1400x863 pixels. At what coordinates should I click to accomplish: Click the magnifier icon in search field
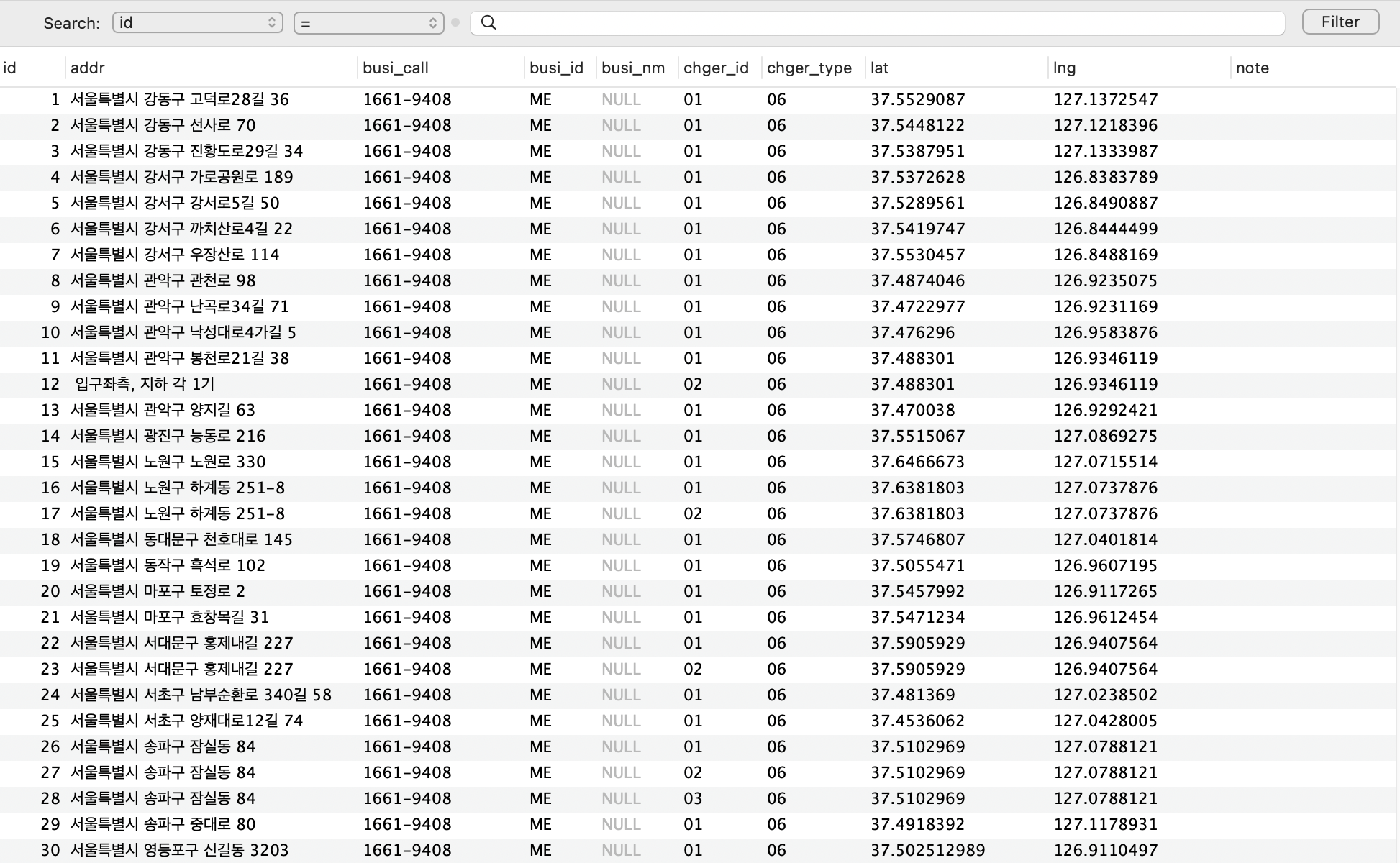[x=488, y=23]
